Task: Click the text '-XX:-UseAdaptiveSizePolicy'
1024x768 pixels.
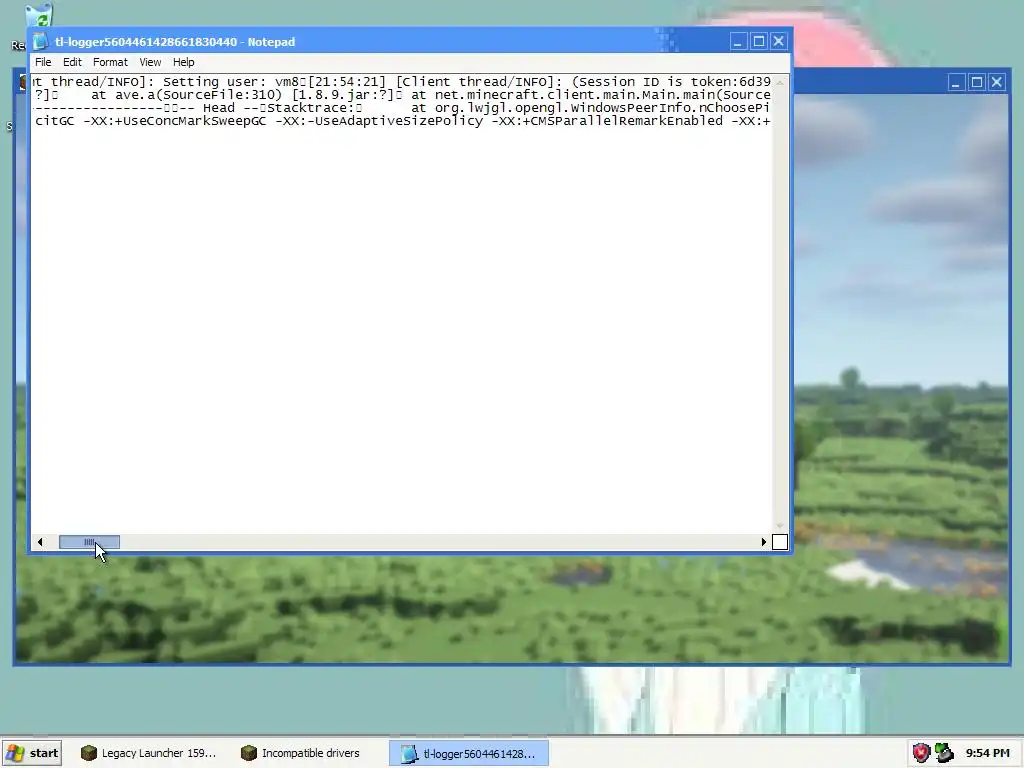Action: 379,121
